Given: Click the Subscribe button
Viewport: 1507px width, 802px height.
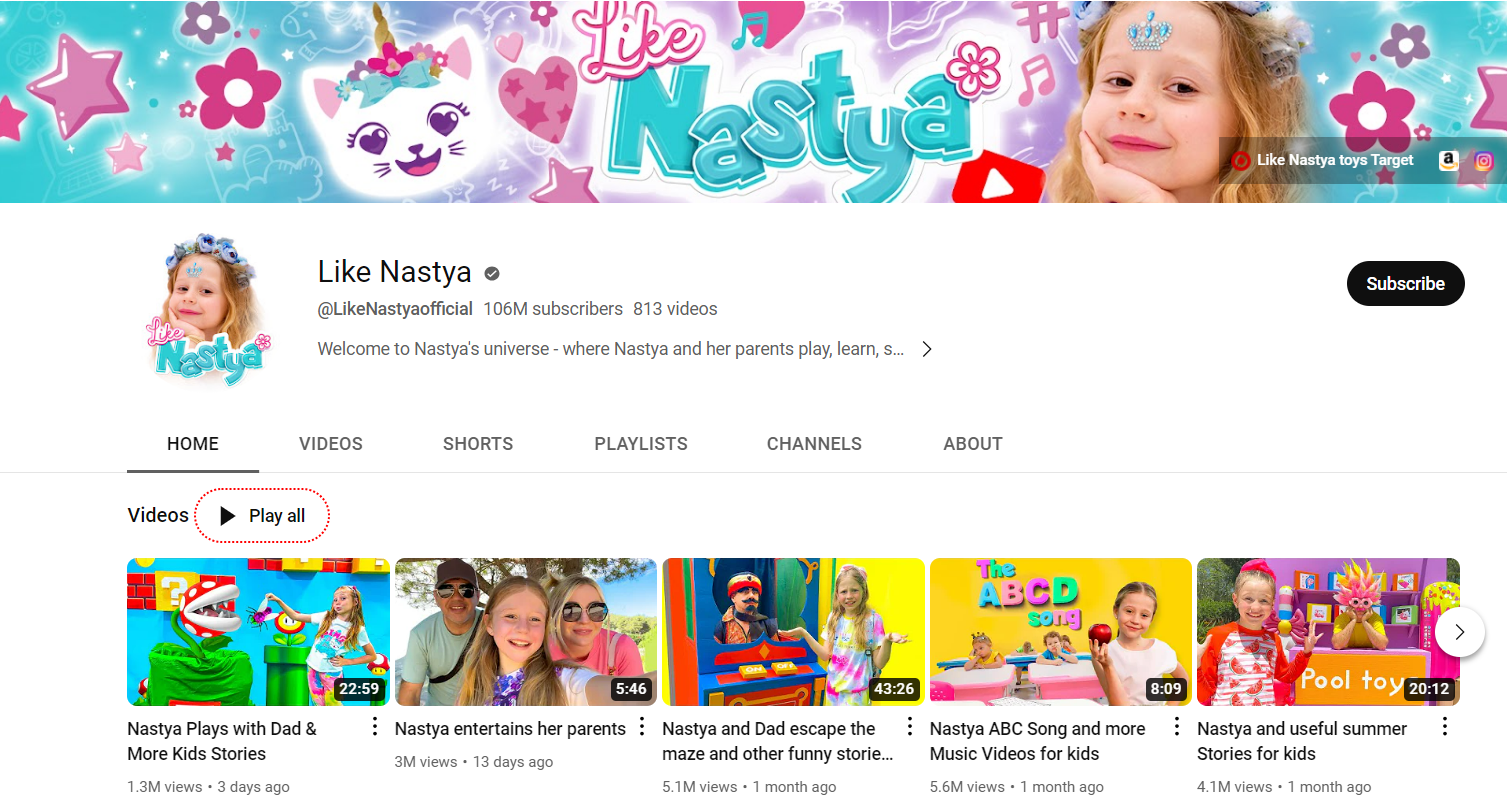Looking at the screenshot, I should (1405, 283).
